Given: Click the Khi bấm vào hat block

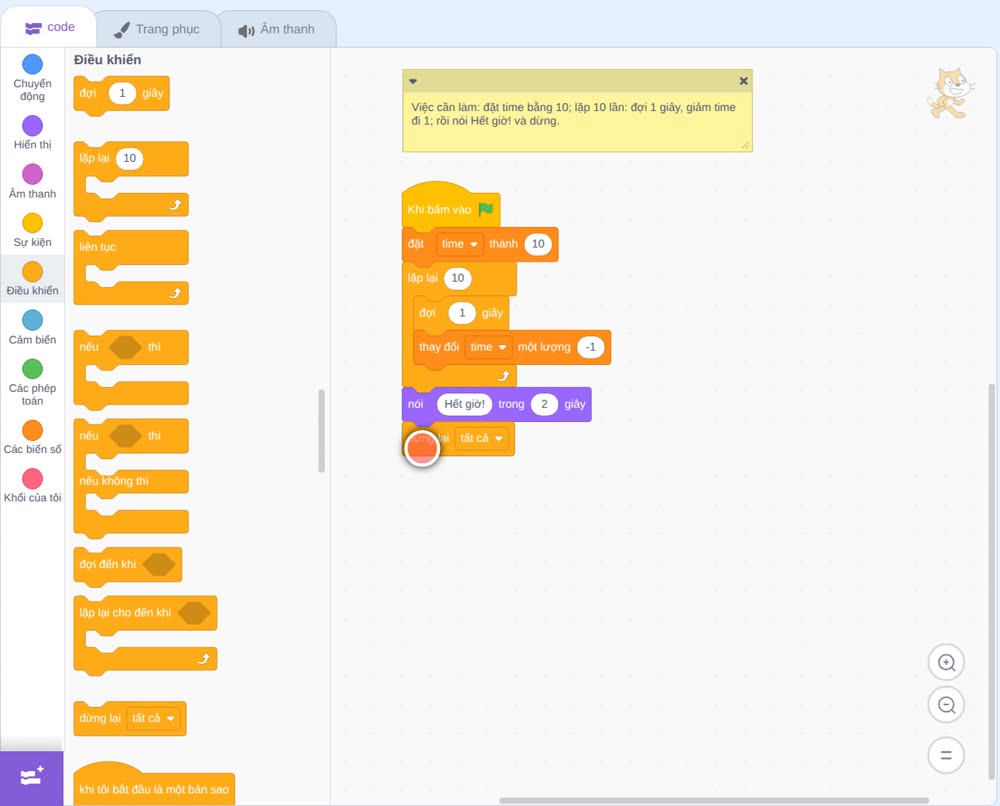Looking at the screenshot, I should click(x=450, y=207).
